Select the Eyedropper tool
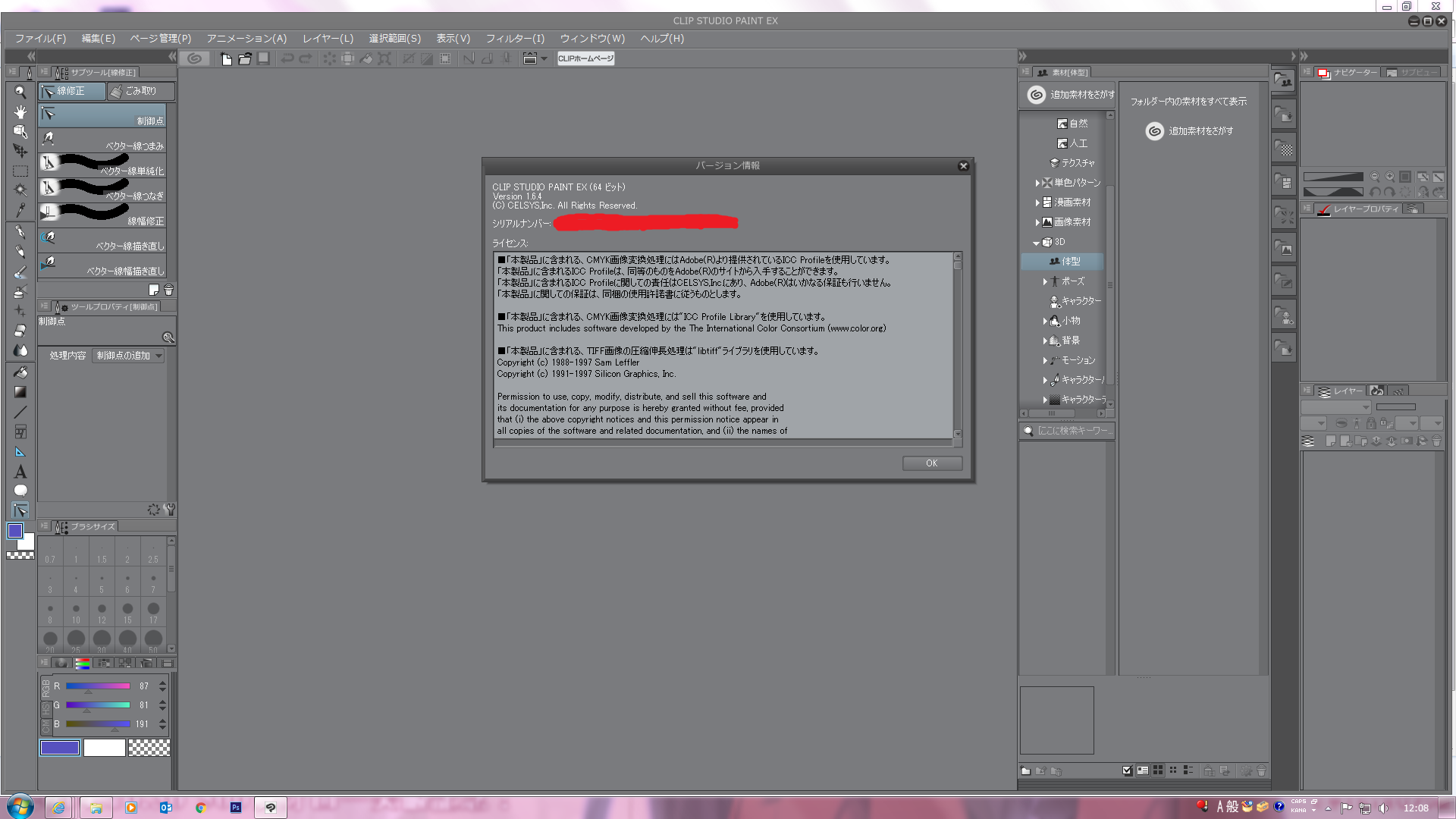The height and width of the screenshot is (819, 1456). [x=20, y=210]
